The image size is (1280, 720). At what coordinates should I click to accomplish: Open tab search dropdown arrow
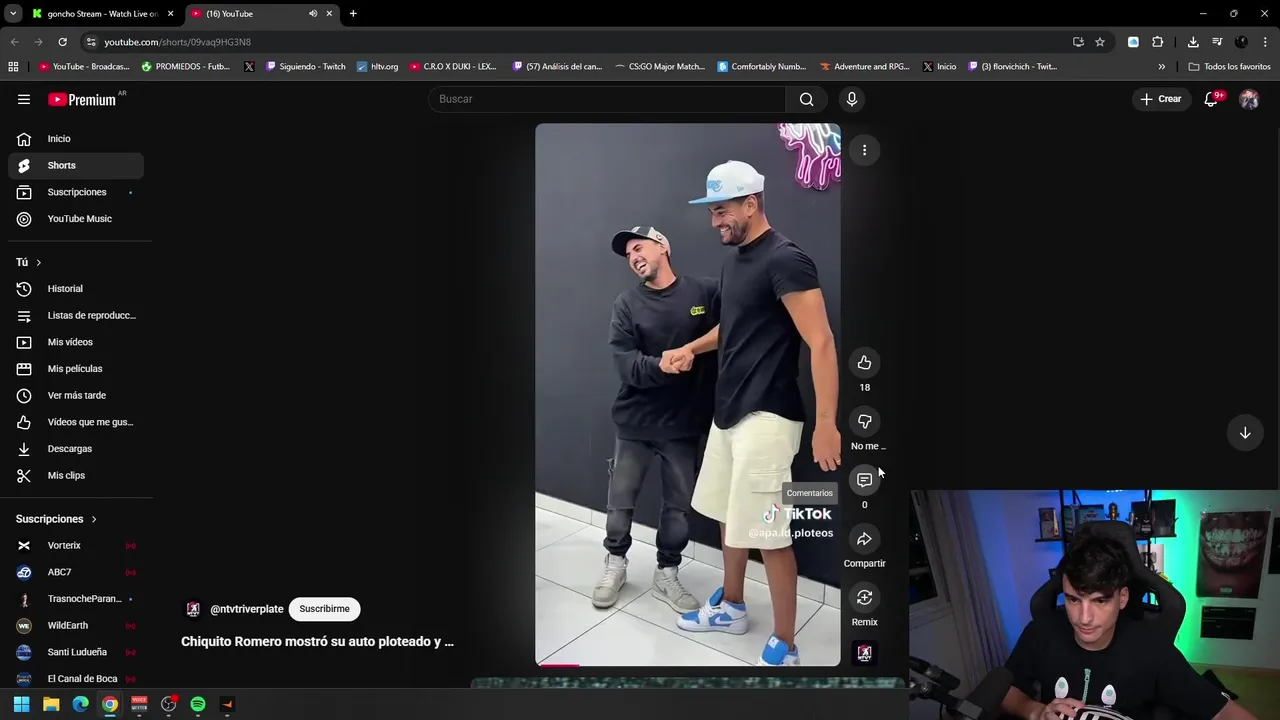(x=13, y=14)
